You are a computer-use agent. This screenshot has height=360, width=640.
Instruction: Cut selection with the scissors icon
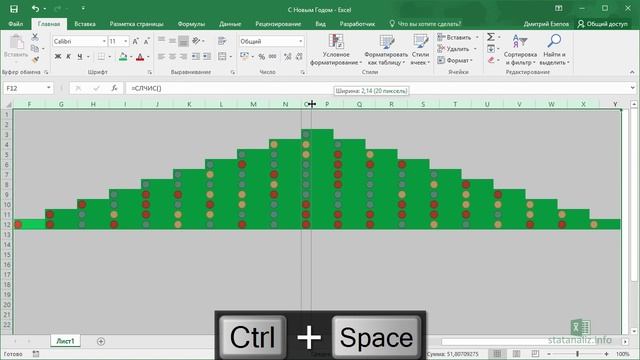[35, 37]
